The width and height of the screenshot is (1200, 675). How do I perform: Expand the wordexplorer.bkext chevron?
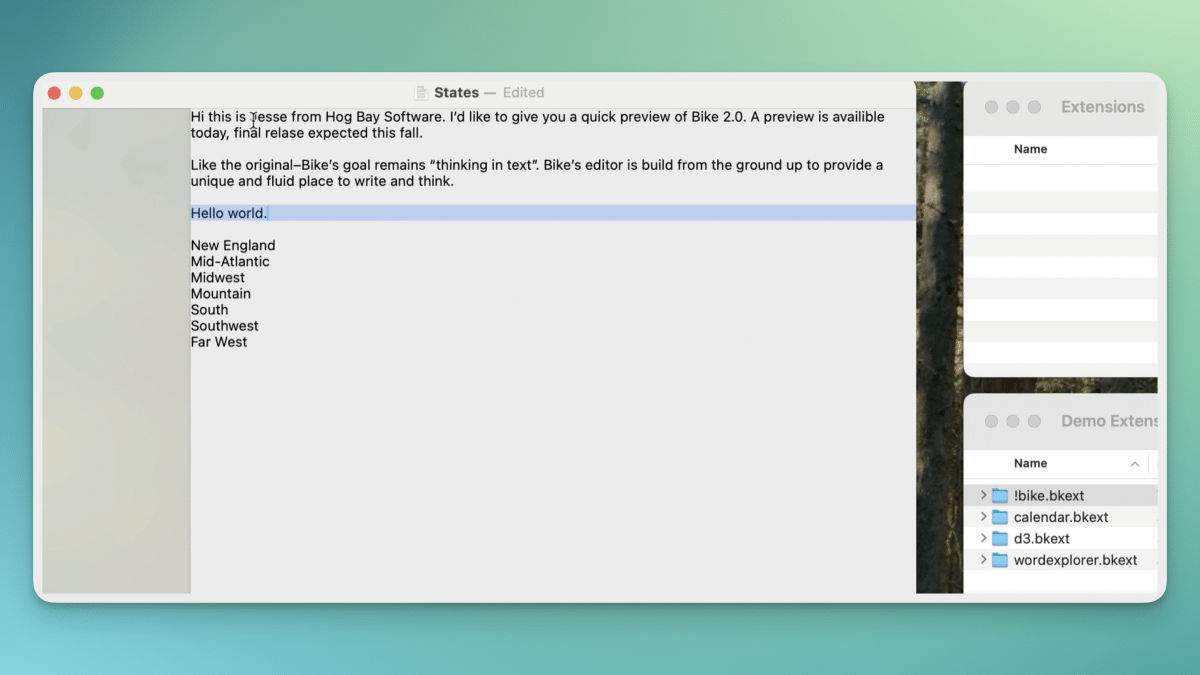pyautogui.click(x=985, y=560)
